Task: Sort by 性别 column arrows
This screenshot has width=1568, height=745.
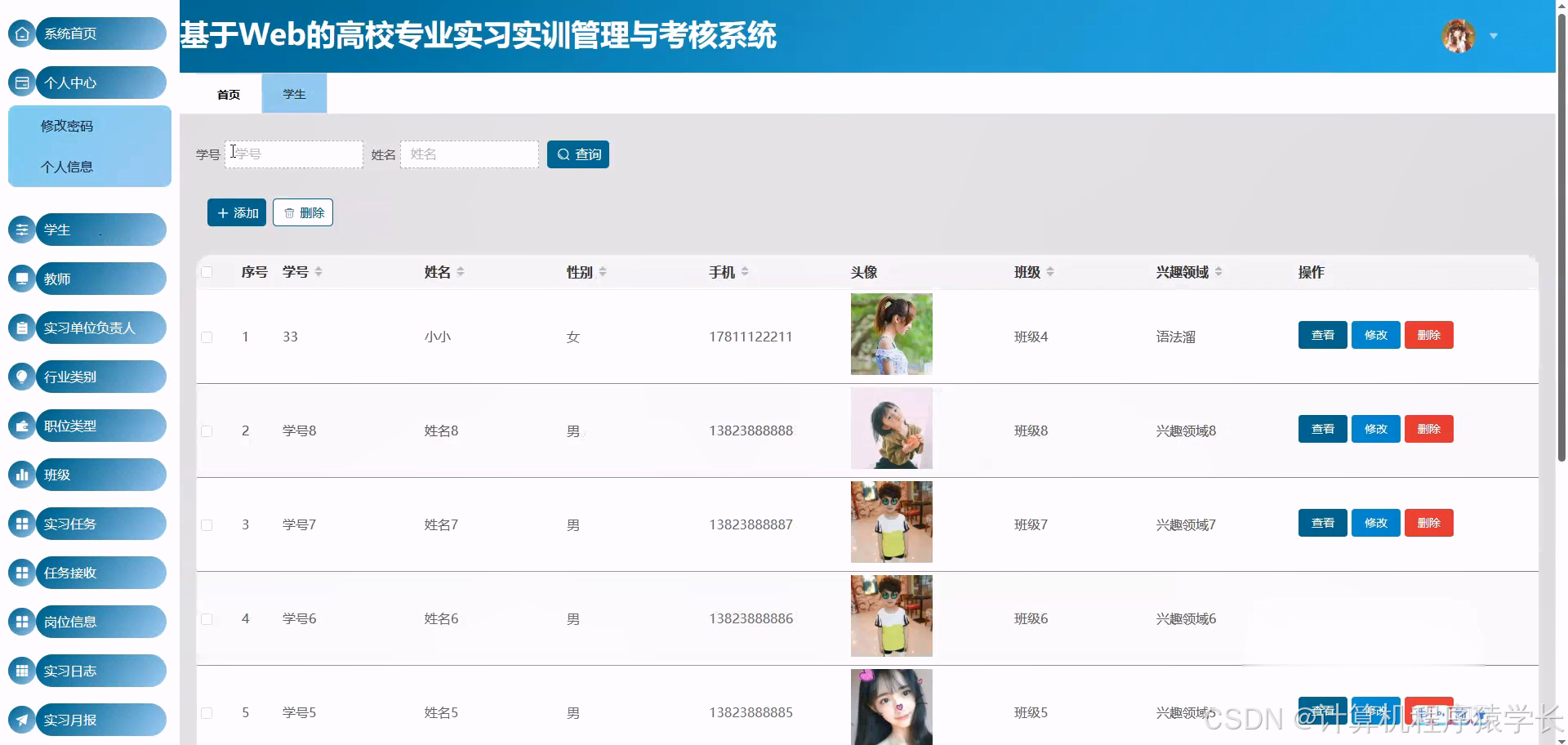Action: pos(603,272)
